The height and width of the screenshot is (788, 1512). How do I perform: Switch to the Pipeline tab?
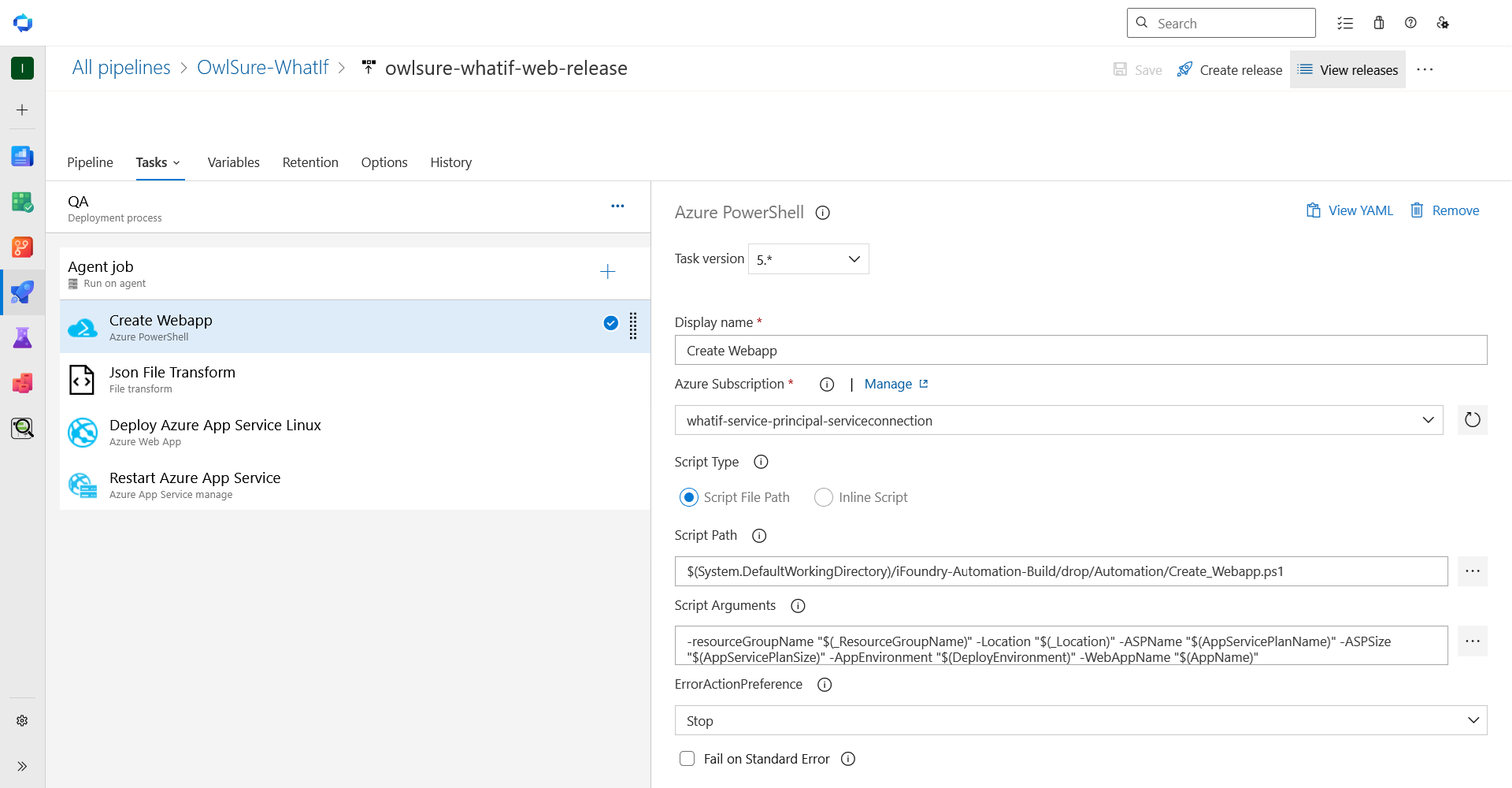(90, 162)
